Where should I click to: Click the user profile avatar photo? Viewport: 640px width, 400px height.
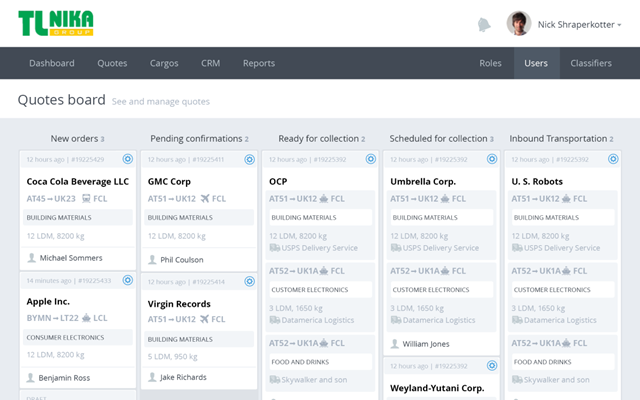click(519, 23)
